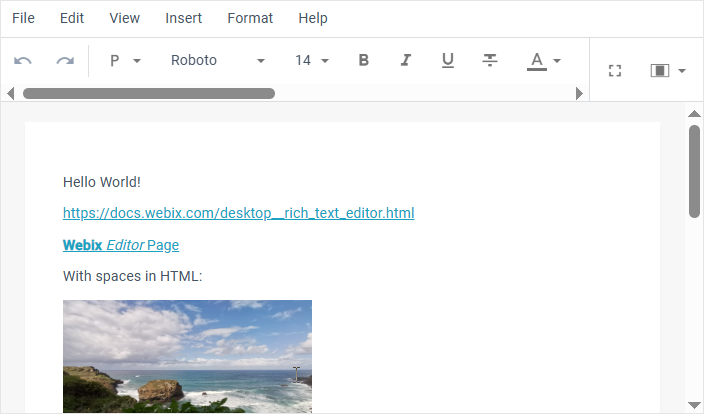Screen dimensions: 704x414
Task: Enter fullscreen mode
Action: [615, 71]
